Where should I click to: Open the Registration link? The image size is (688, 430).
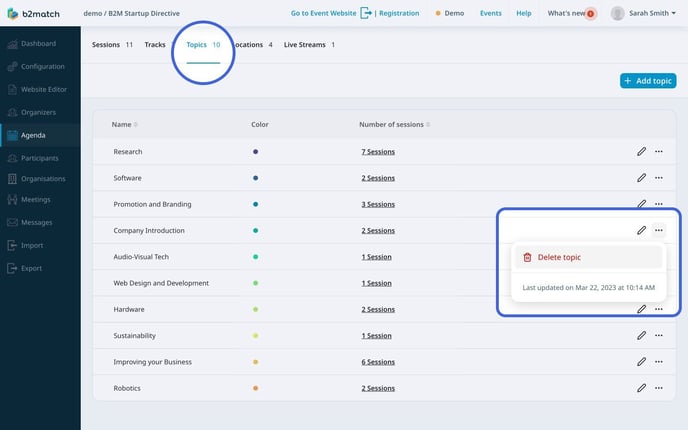click(399, 13)
